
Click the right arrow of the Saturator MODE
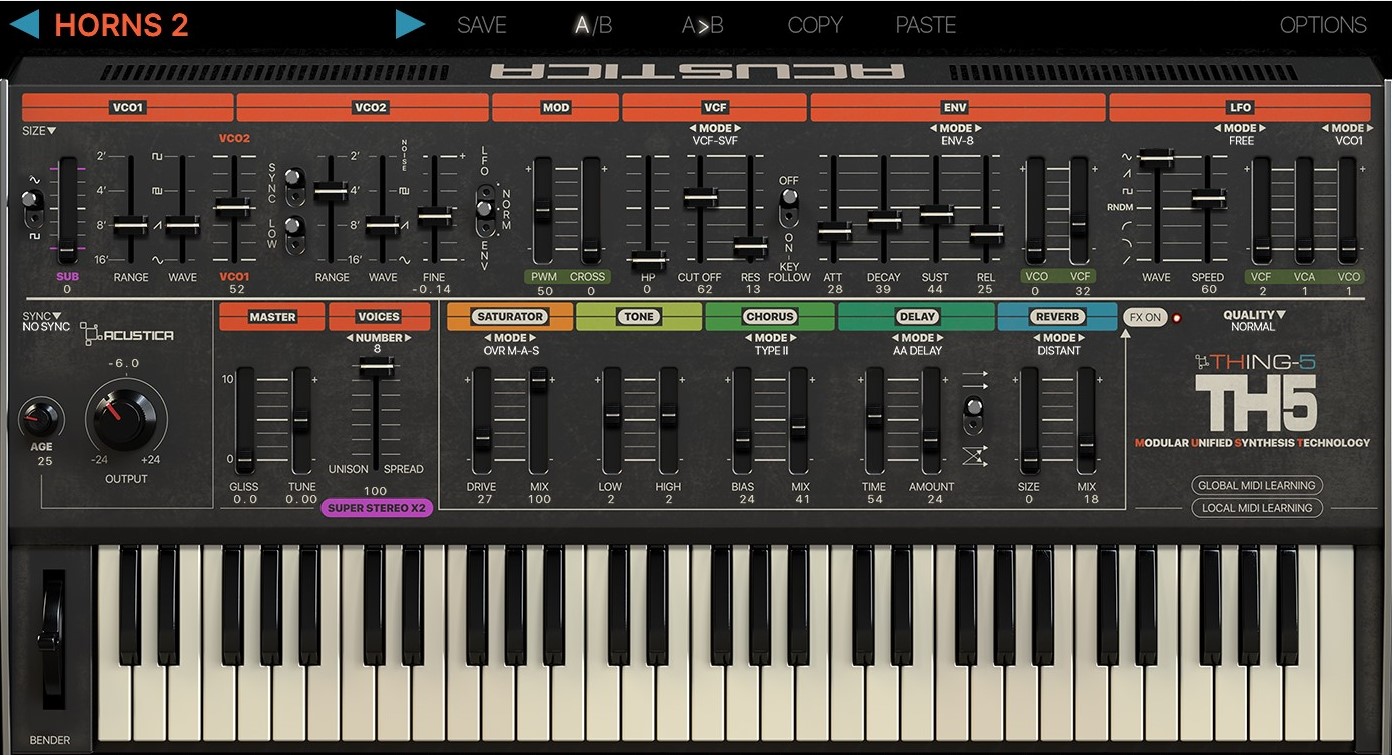point(533,338)
